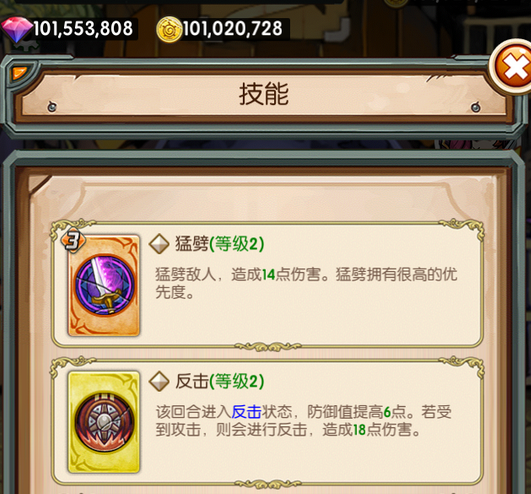Select the 猛劈 sword skill card
The image size is (531, 494).
tap(104, 285)
